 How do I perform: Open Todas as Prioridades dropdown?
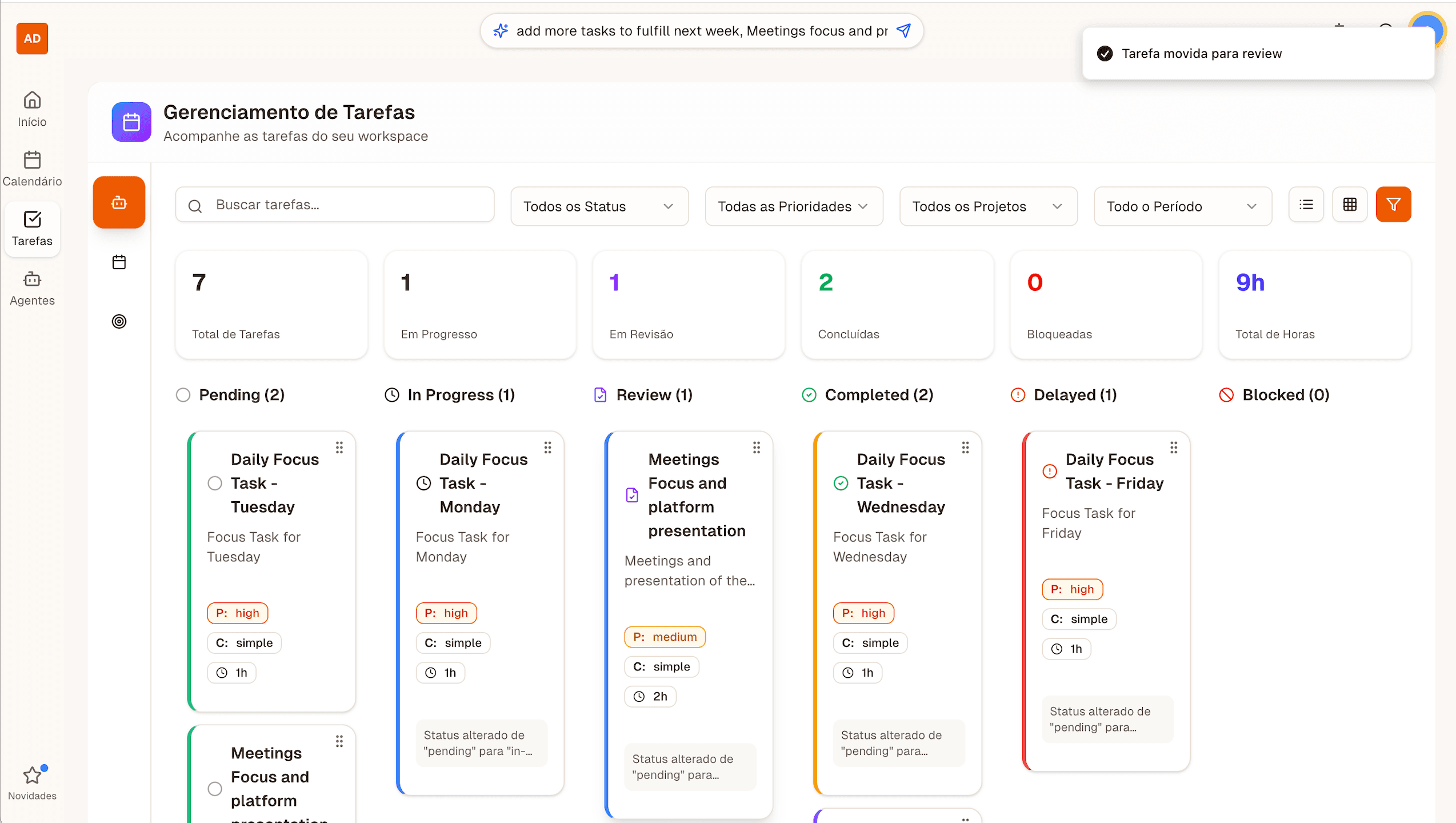793,206
